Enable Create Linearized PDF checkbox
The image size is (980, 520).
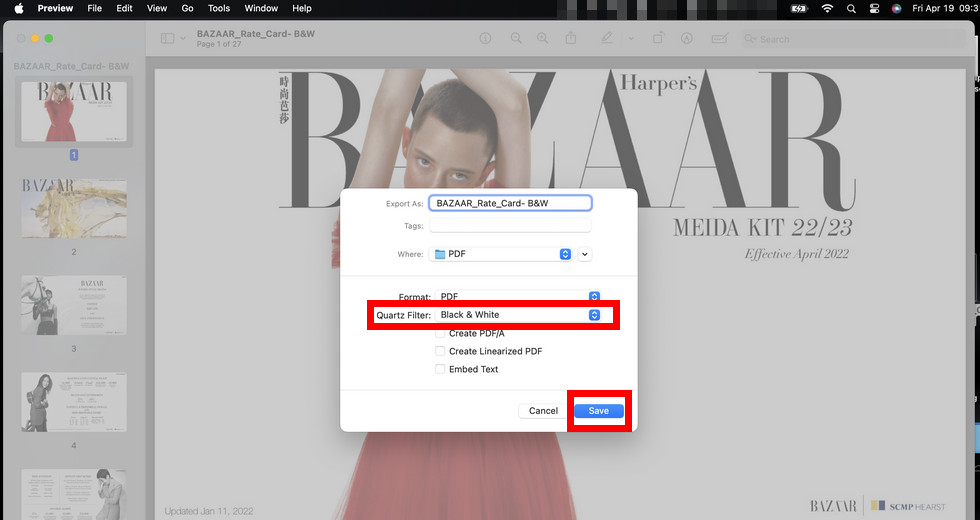coord(440,351)
